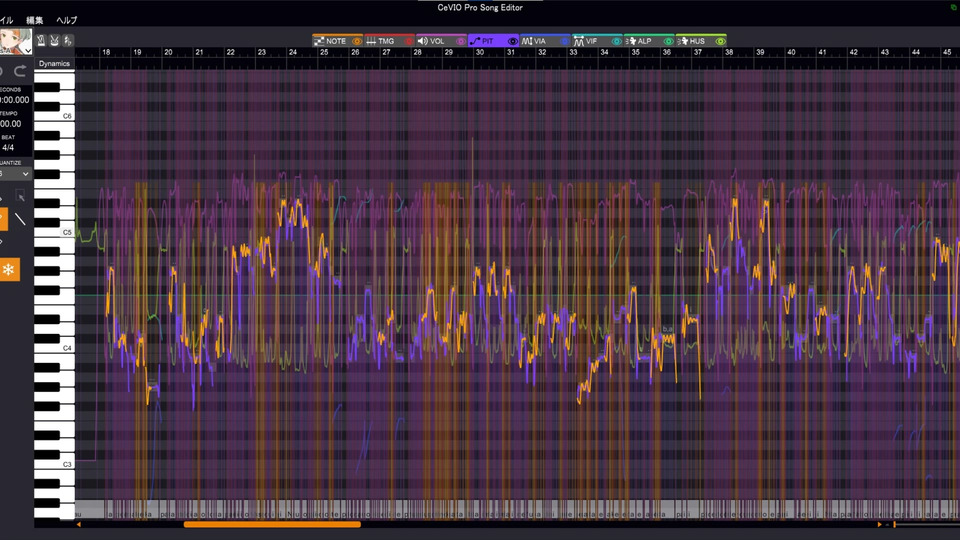Open the Dynamics parameter selector
The height and width of the screenshot is (540, 960).
[x=54, y=64]
